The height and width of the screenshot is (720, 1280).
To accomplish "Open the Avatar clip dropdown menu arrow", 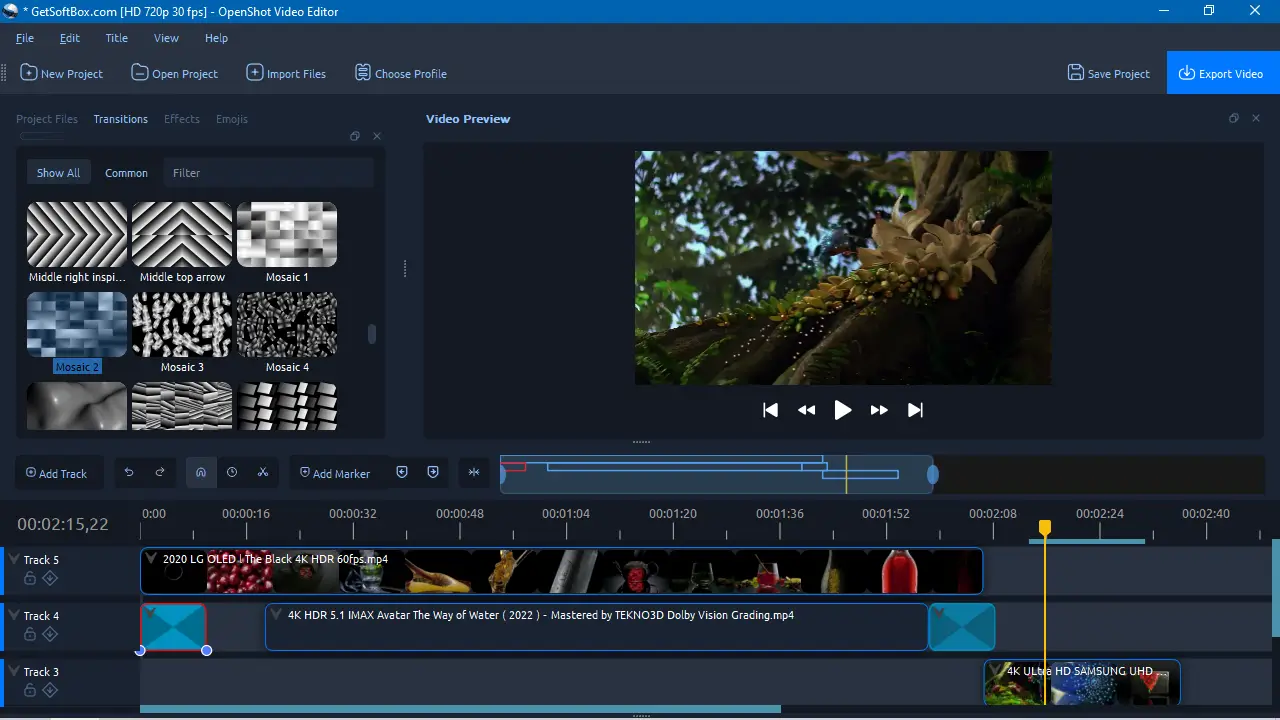I will 276,614.
